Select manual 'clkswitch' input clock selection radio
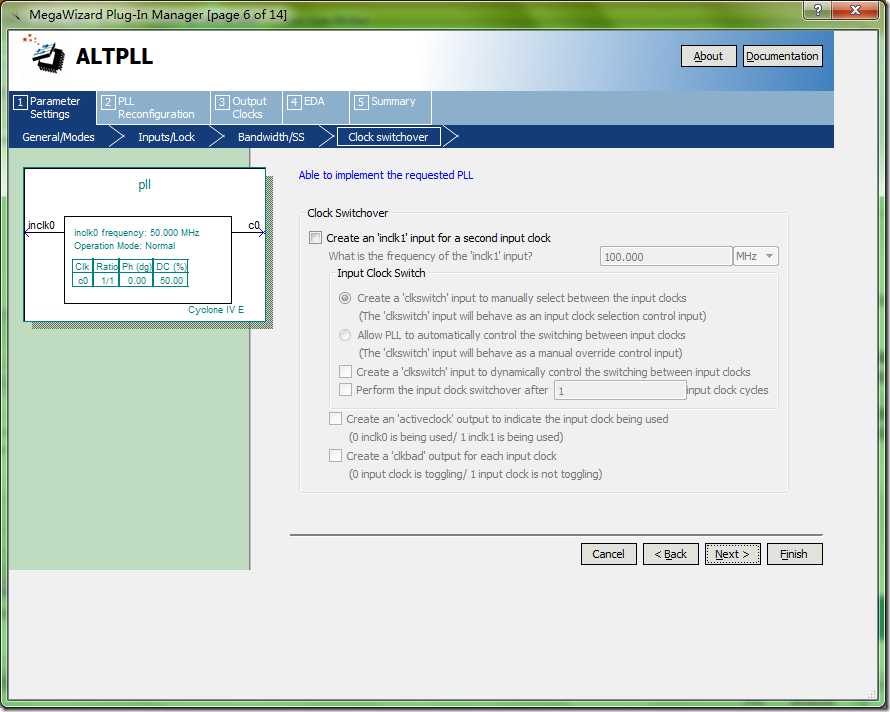Viewport: 890px width, 712px height. 345,298
